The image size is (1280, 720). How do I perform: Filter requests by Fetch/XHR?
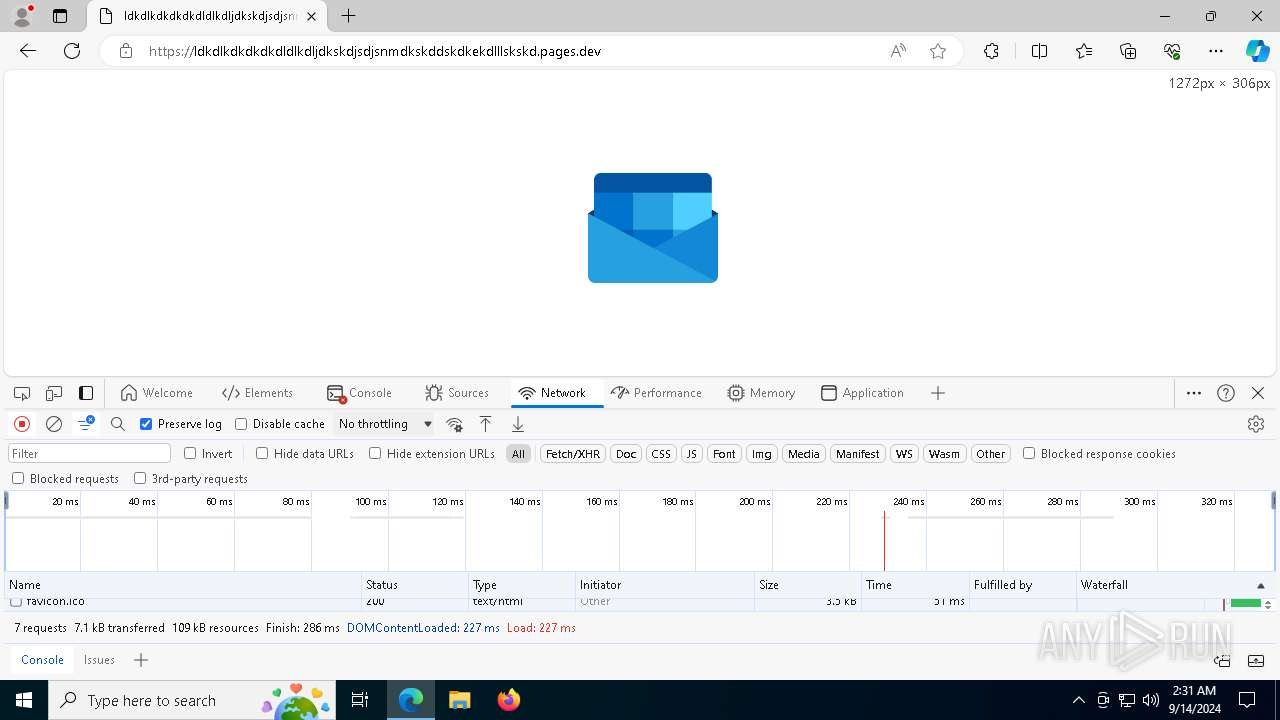(573, 454)
